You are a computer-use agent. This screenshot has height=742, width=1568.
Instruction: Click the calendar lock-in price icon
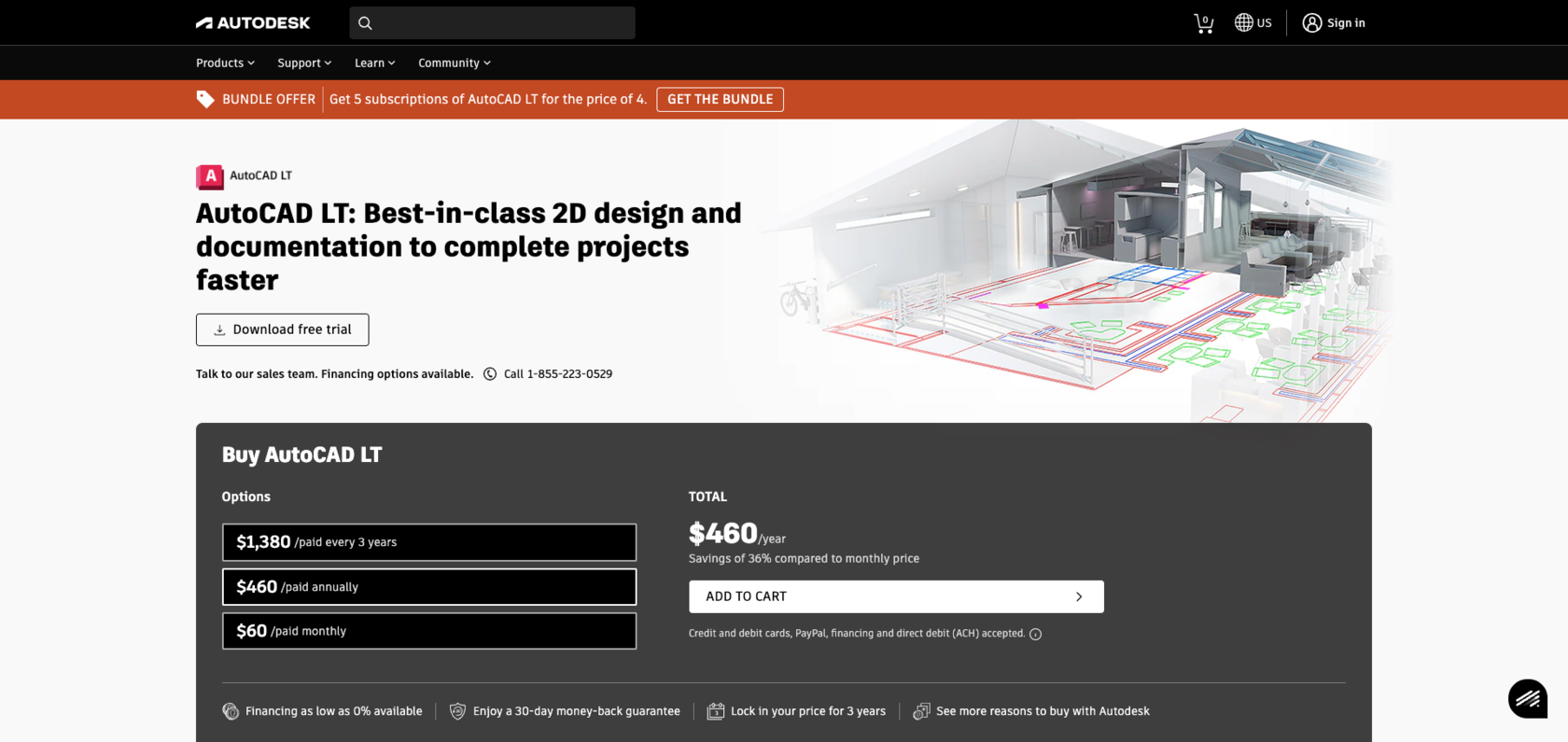point(716,711)
